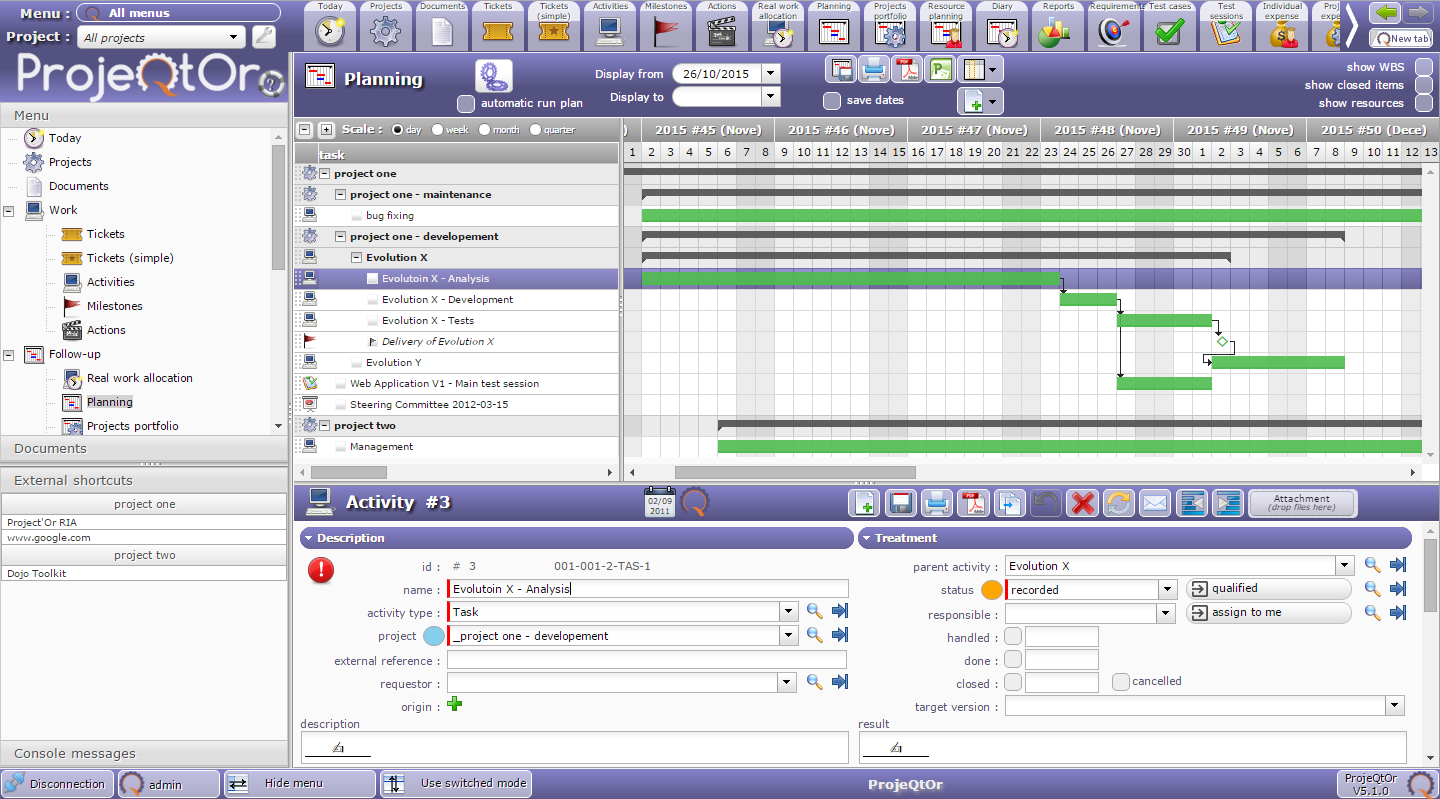This screenshot has height=799, width=1440.
Task: Select the week scale radio button
Action: click(436, 129)
